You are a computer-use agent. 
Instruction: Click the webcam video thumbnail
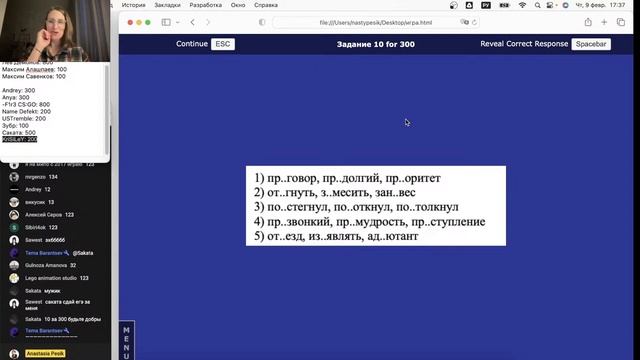point(55,31)
